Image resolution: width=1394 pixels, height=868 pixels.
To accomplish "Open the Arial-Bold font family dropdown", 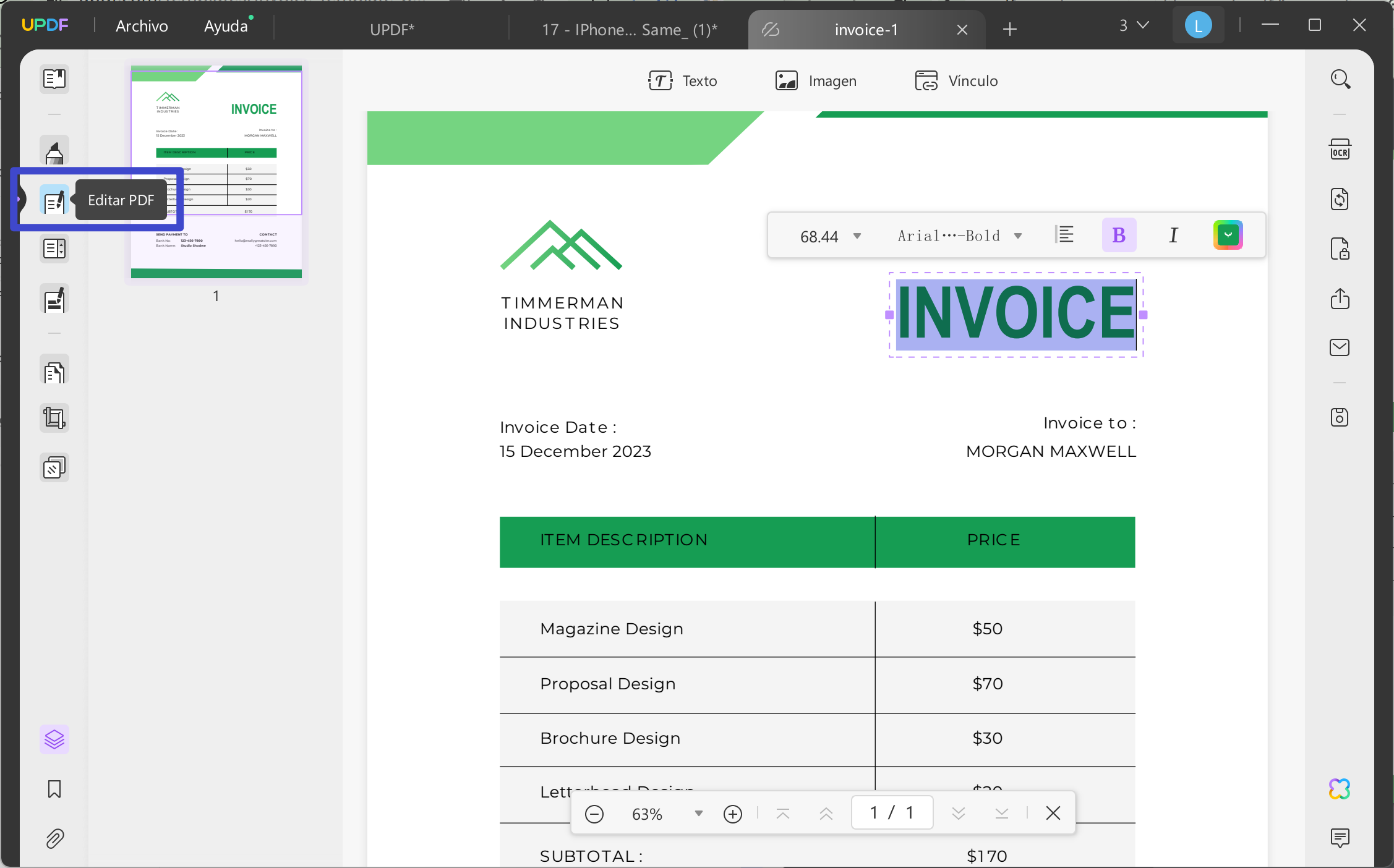I will (x=1018, y=236).
